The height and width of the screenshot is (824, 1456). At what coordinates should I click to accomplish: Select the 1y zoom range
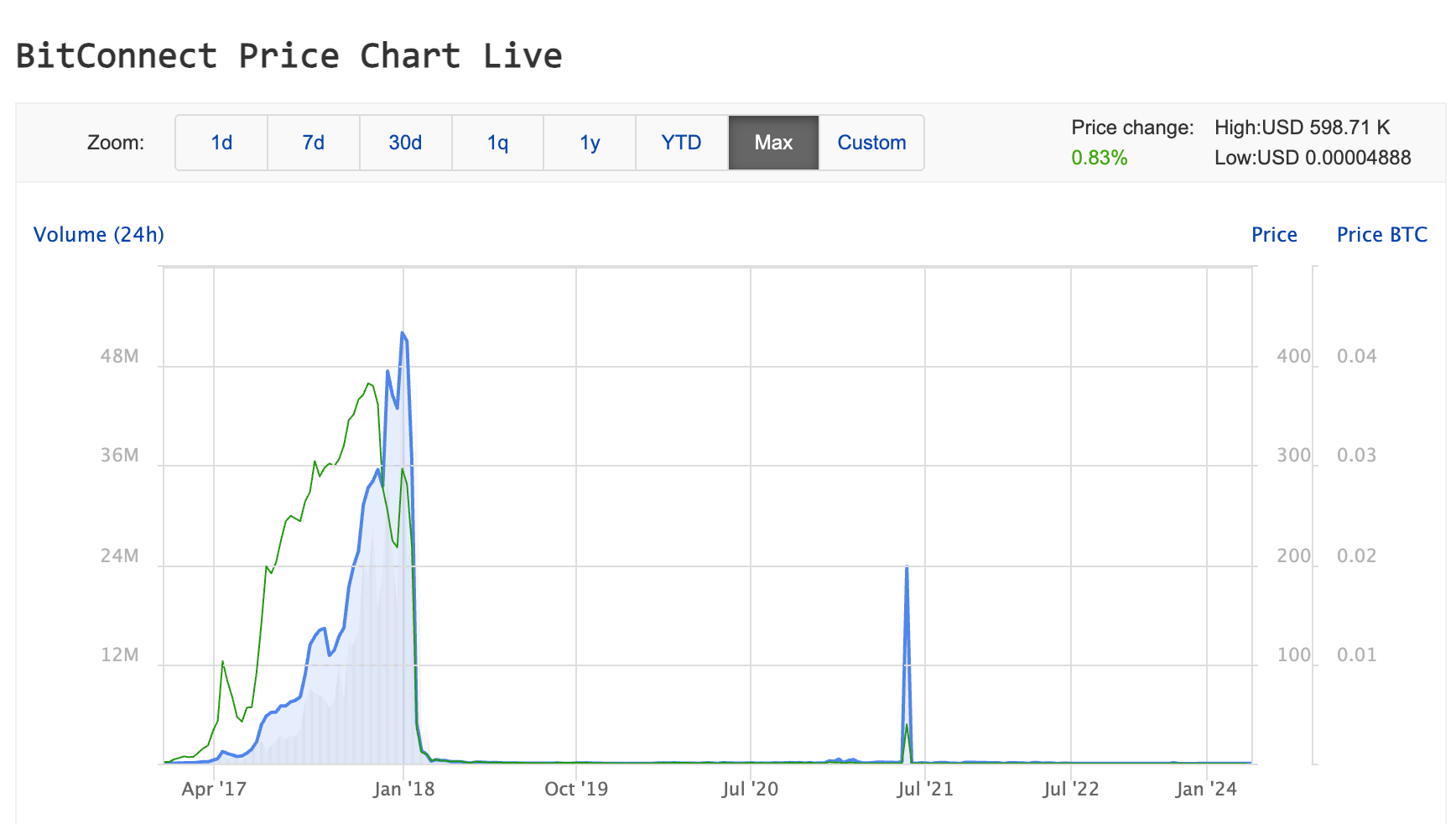click(x=590, y=143)
